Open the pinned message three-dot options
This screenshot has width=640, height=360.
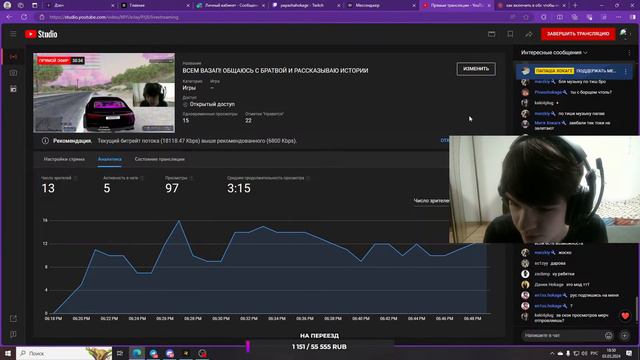[626, 71]
